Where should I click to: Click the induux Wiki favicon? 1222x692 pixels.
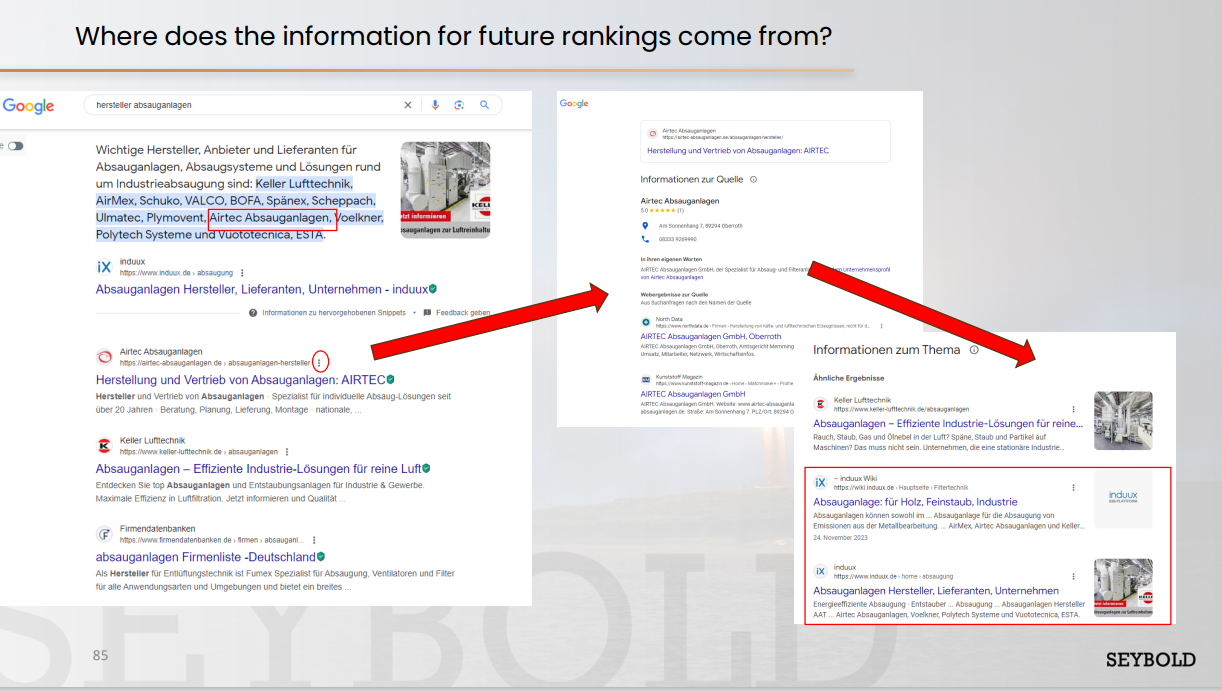coord(821,482)
